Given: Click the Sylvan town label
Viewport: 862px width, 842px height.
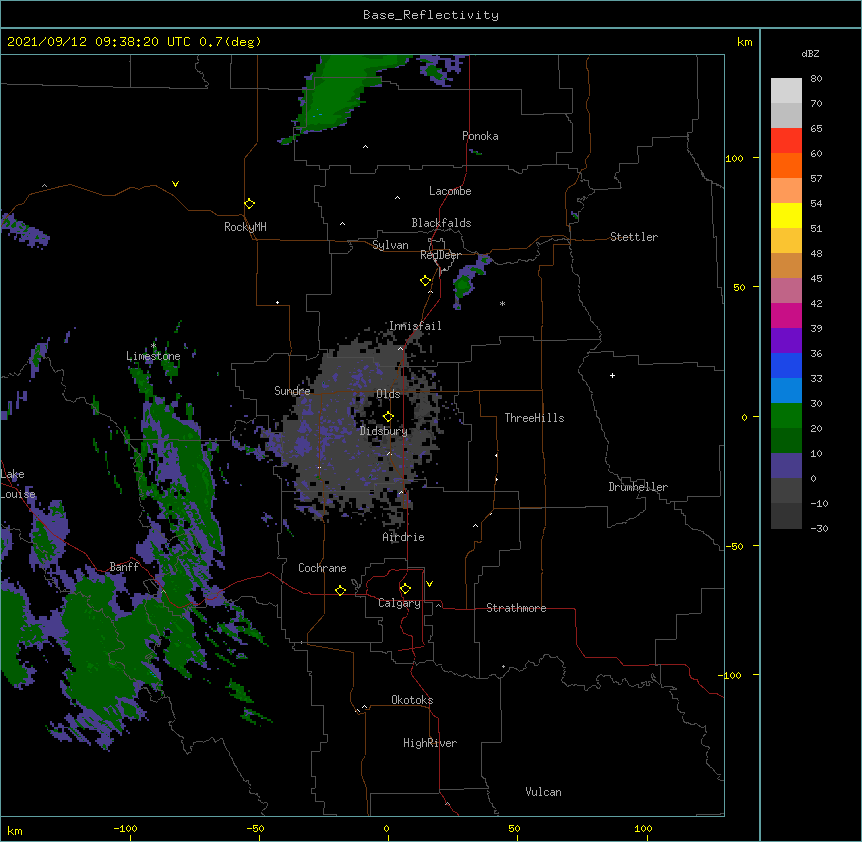Looking at the screenshot, I should tap(390, 245).
